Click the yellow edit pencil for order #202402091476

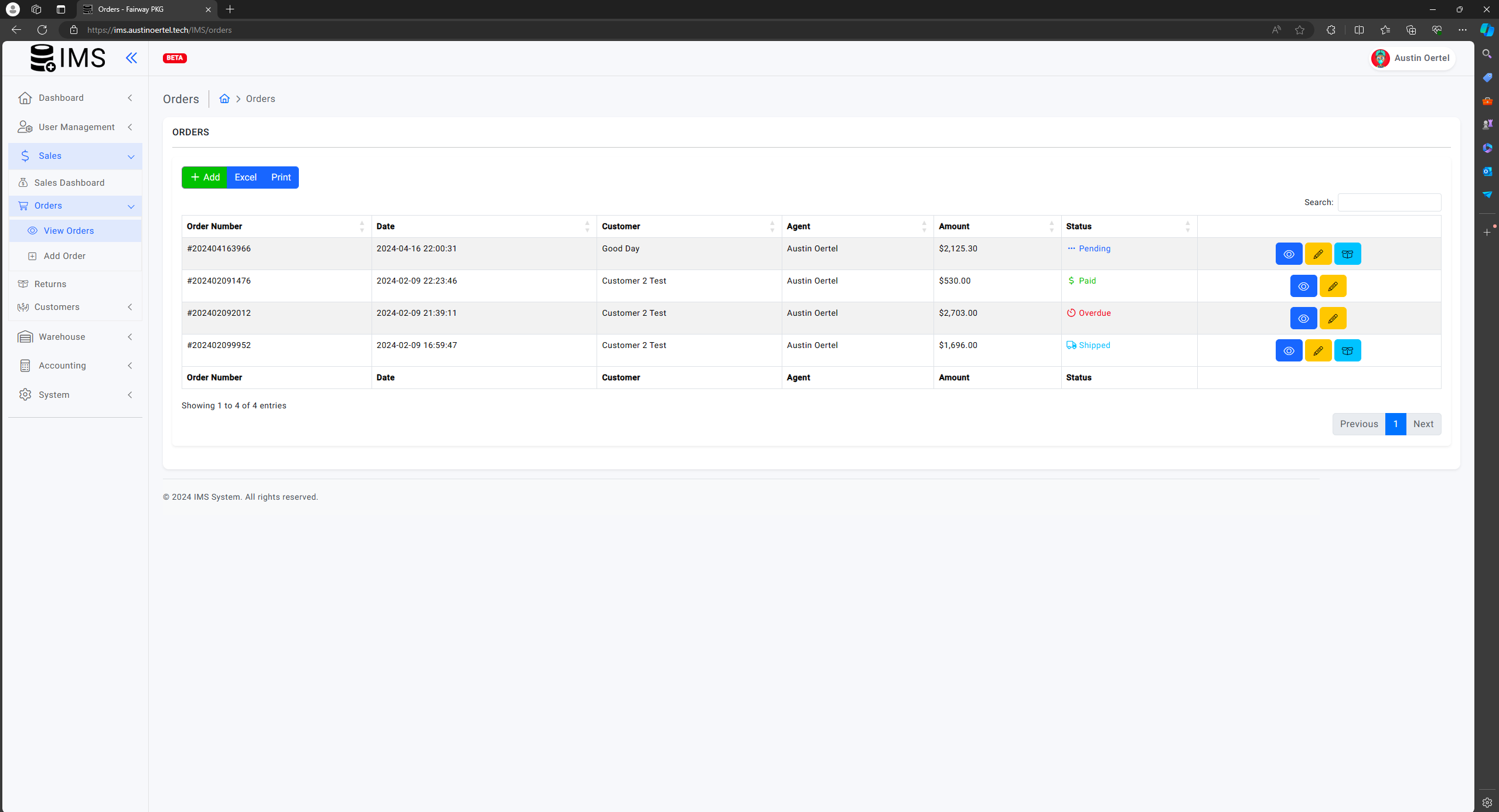[1332, 286]
